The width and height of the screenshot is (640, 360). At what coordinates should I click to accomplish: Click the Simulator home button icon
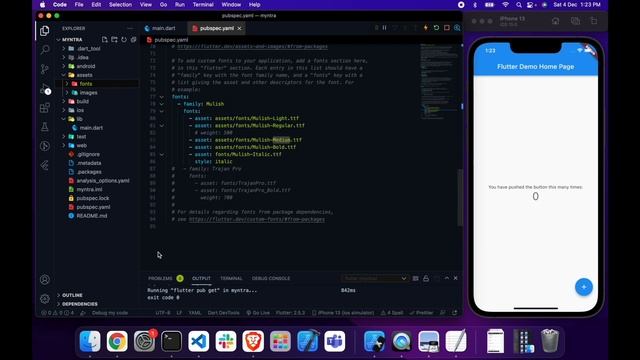click(556, 21)
